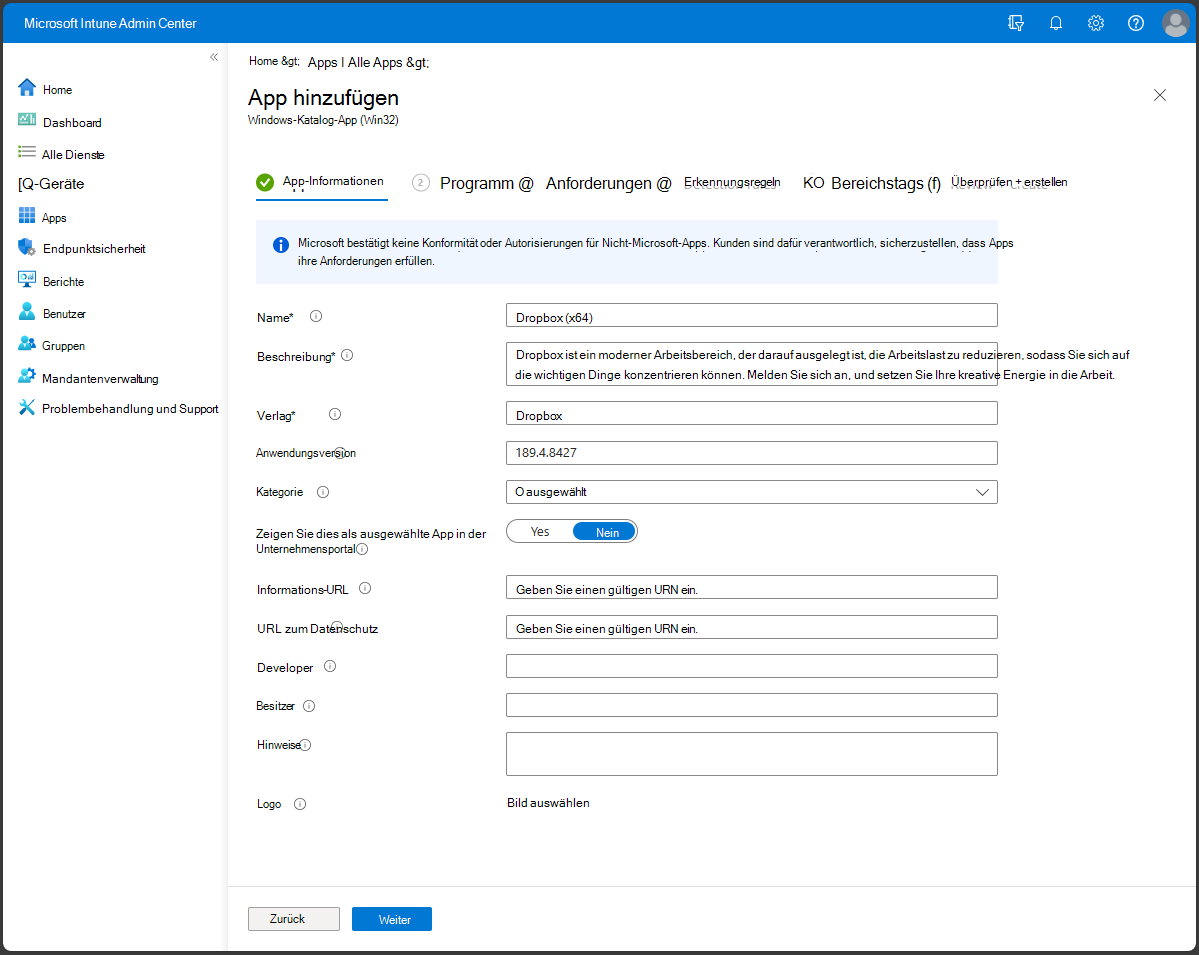Collapse the left navigation sidebar

tap(214, 57)
